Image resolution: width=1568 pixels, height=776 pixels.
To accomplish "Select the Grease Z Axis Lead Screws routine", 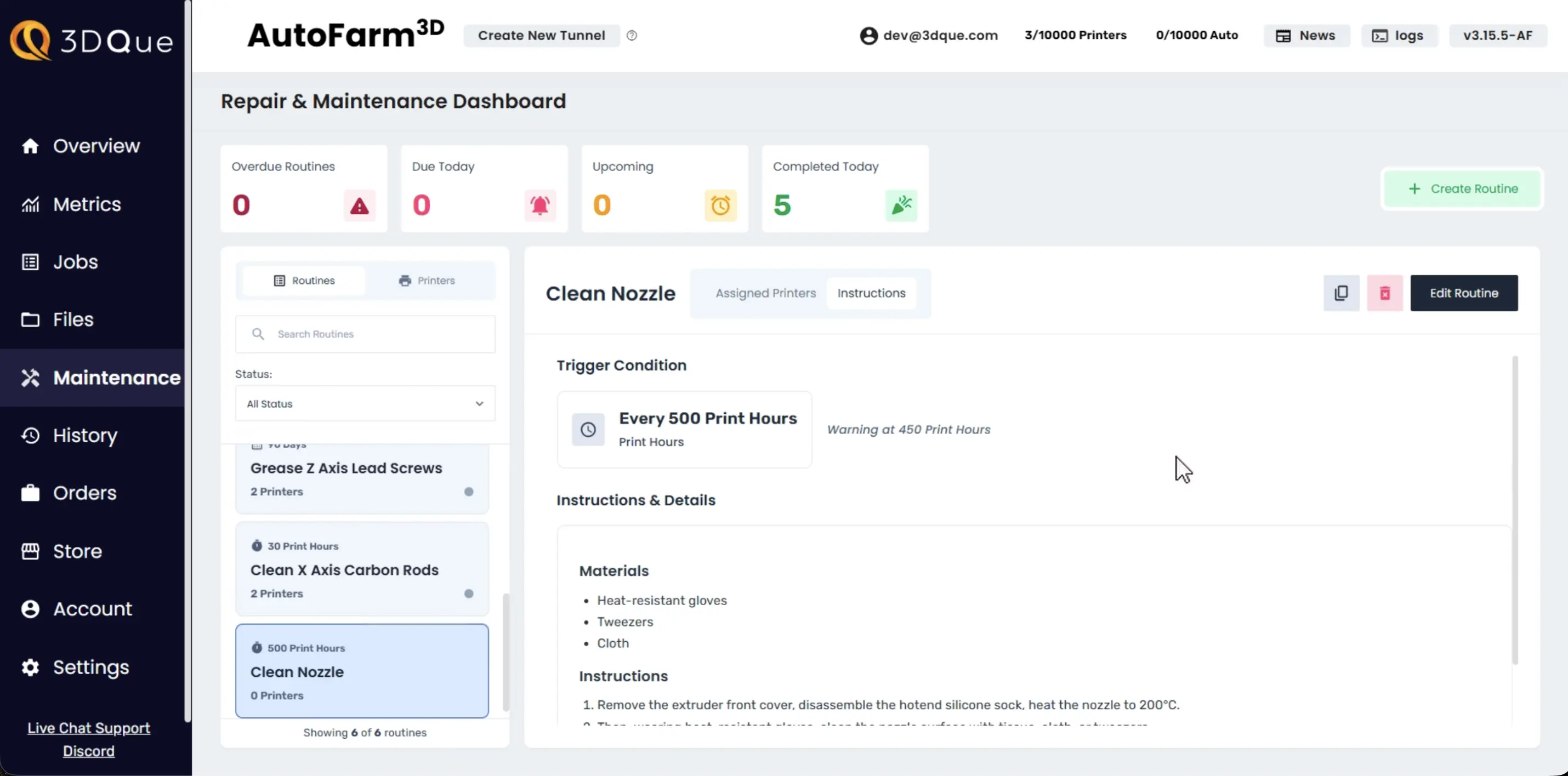I will (x=362, y=479).
